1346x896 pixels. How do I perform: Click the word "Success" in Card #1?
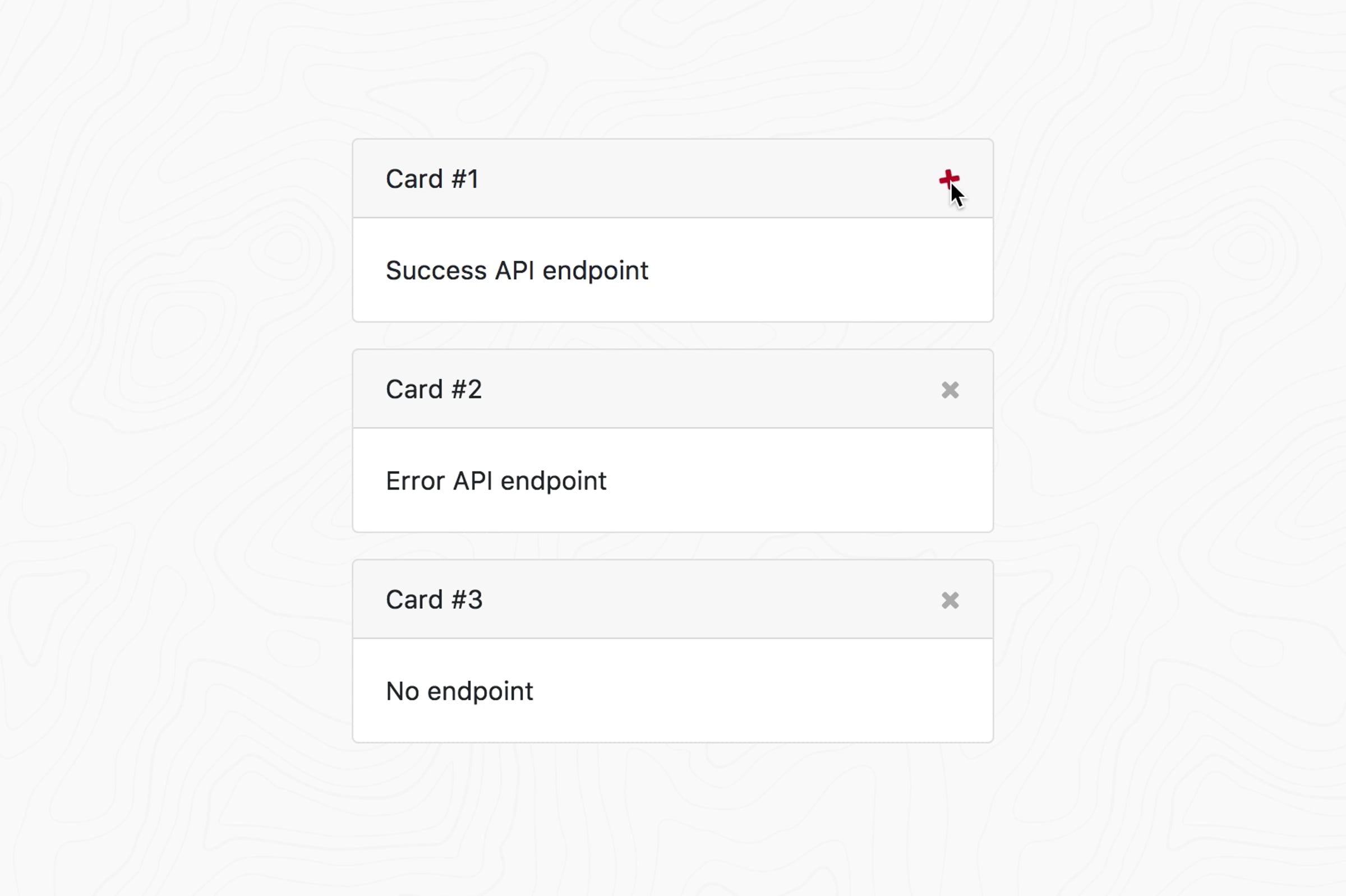436,271
